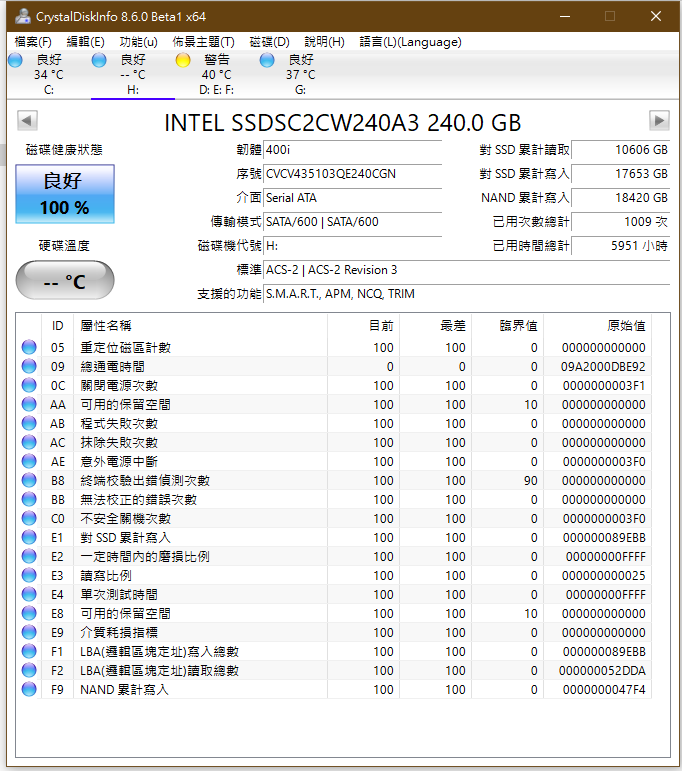The height and width of the screenshot is (771, 682).
Task: Select the 介質耗損指標 attribute name
Action: click(119, 633)
